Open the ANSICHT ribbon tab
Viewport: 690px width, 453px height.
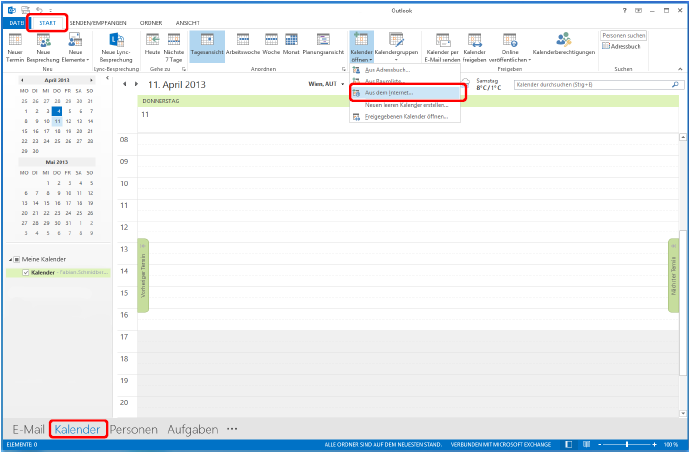(x=187, y=23)
